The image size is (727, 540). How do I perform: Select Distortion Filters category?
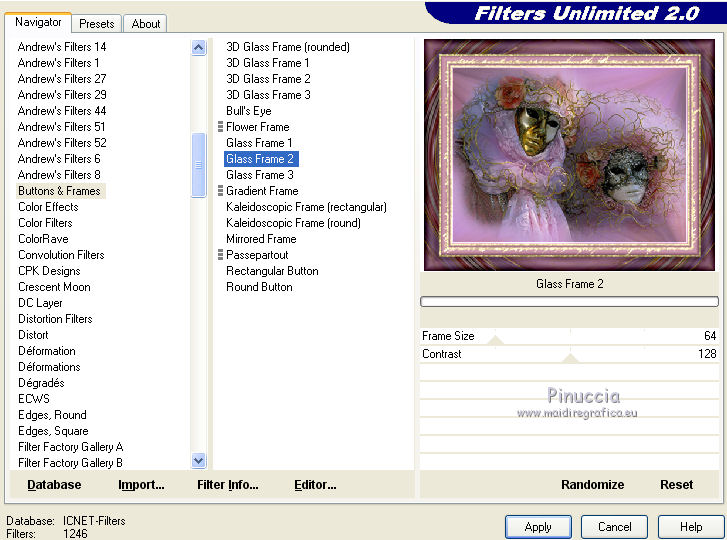click(55, 318)
